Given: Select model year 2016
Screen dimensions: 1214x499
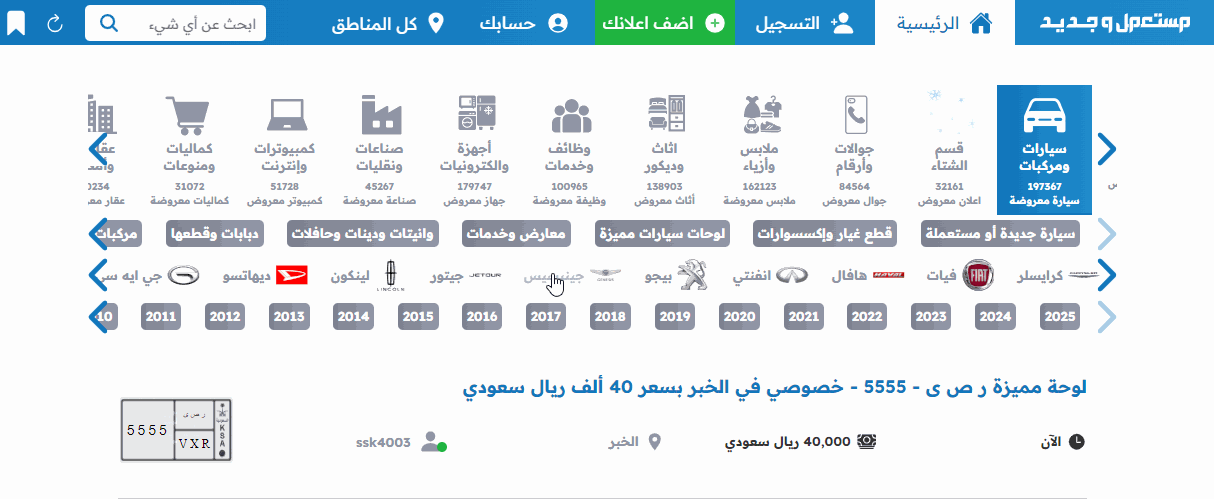Looking at the screenshot, I should (482, 317).
